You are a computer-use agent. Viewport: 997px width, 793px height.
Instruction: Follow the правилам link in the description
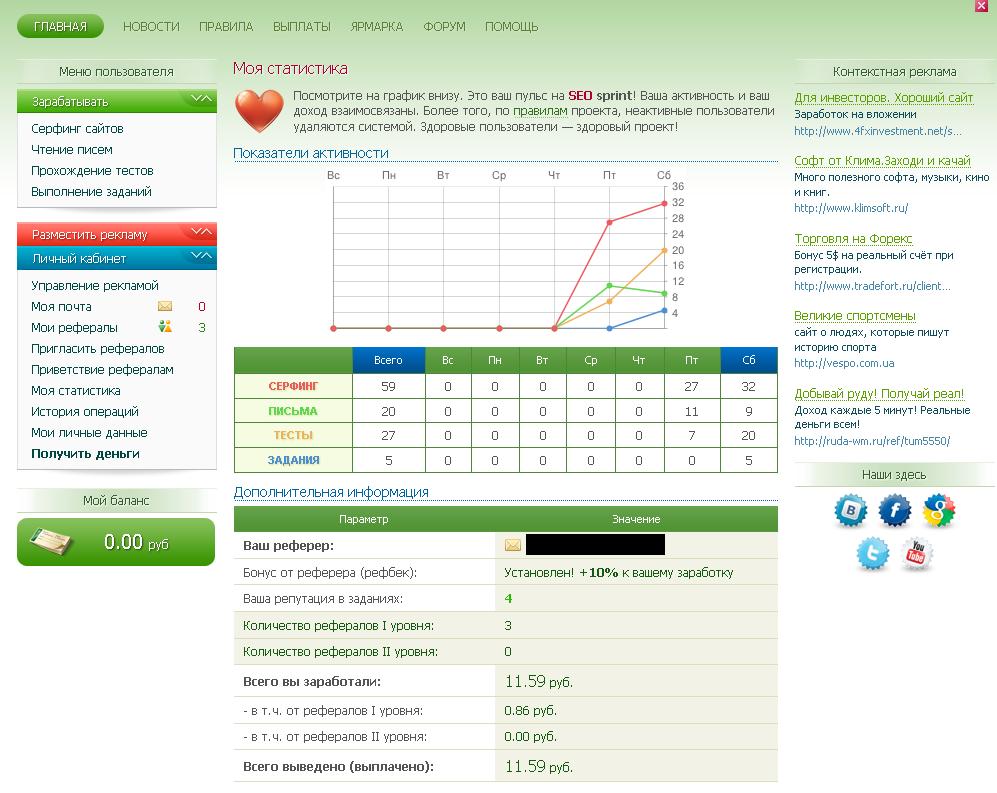click(x=540, y=111)
